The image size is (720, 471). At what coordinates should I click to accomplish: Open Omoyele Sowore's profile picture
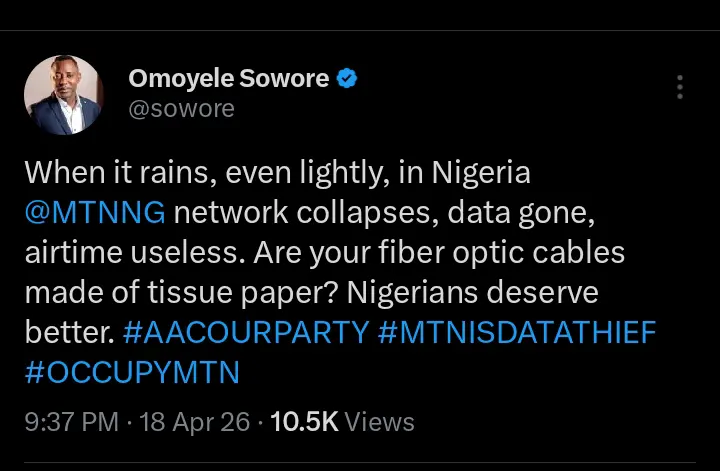click(63, 95)
